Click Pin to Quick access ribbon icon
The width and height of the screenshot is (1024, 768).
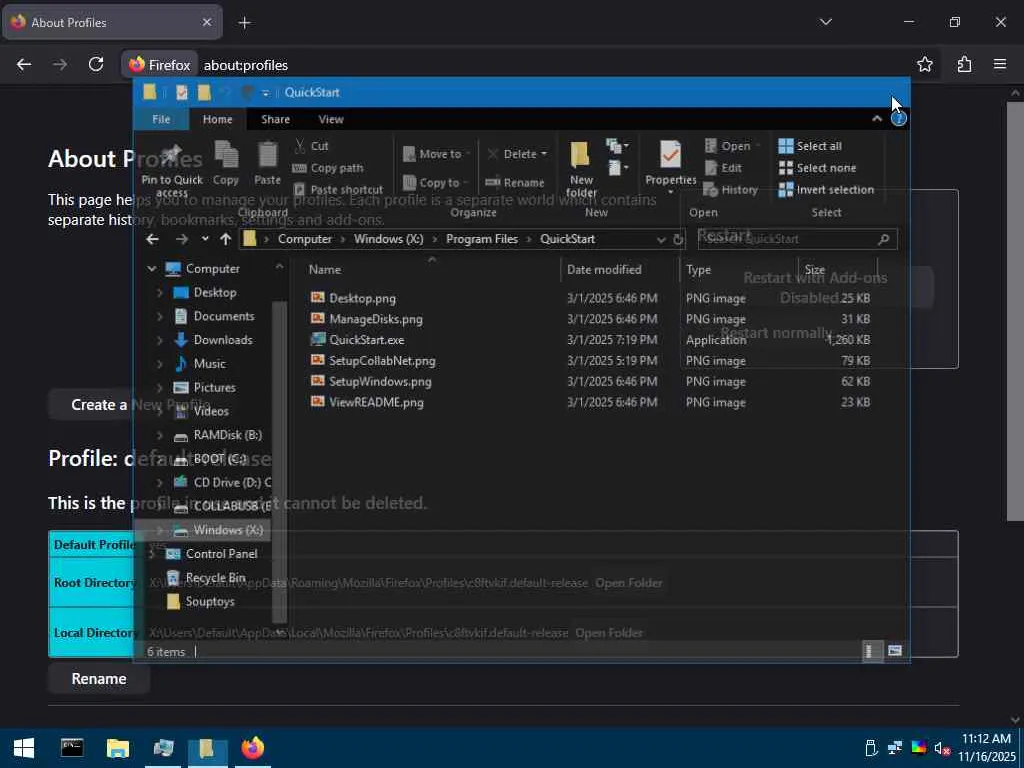click(x=172, y=169)
